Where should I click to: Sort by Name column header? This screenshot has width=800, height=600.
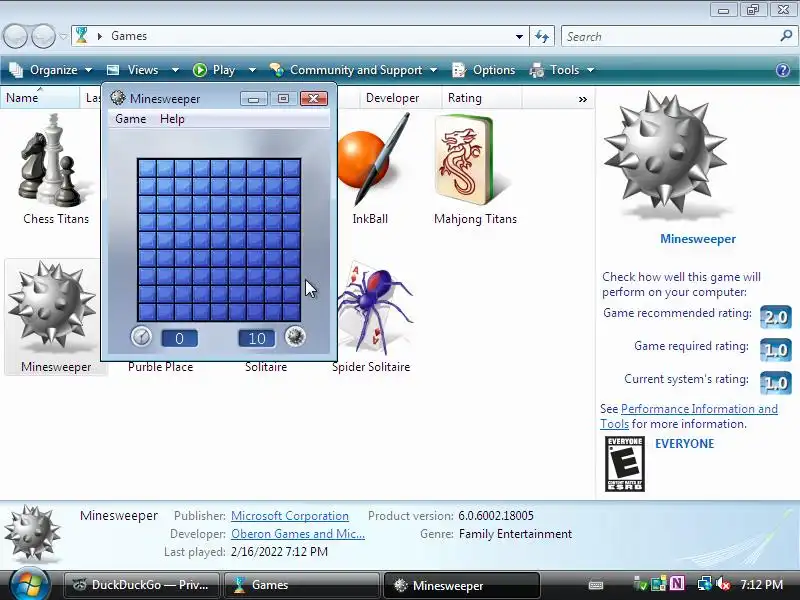tap(40, 97)
